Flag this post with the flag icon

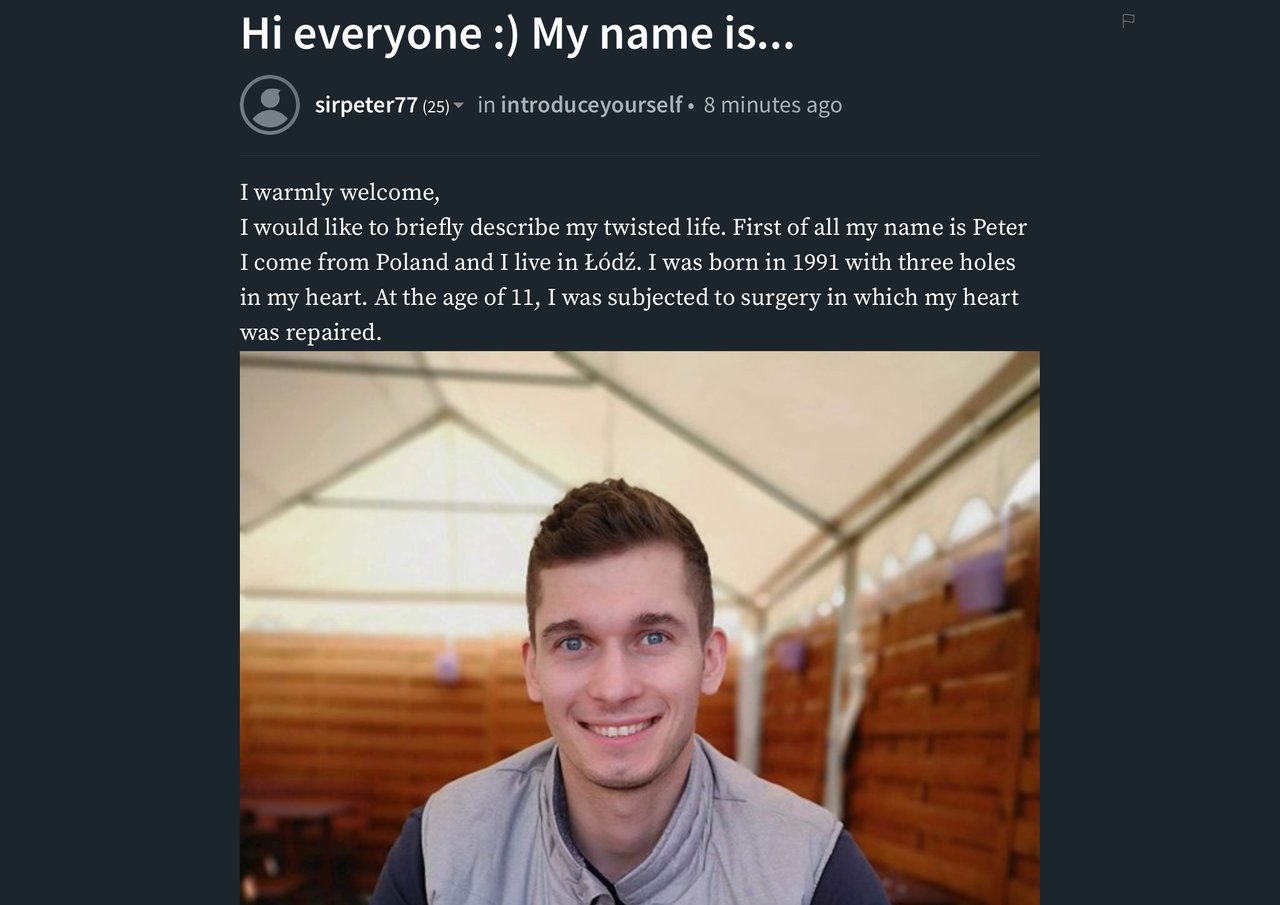coord(1128,20)
